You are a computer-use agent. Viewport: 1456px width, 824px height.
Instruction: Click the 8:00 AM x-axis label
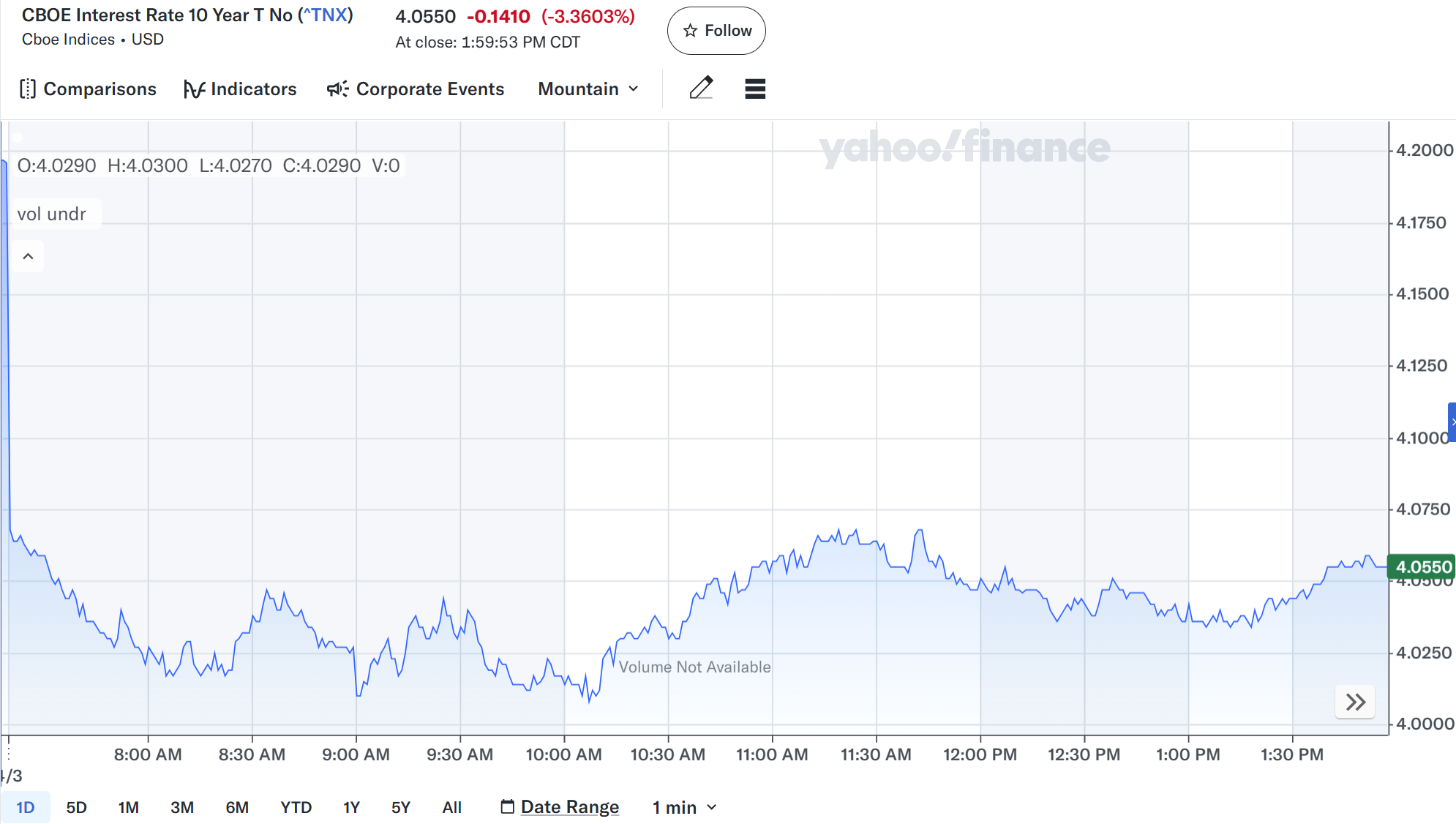pyautogui.click(x=148, y=754)
